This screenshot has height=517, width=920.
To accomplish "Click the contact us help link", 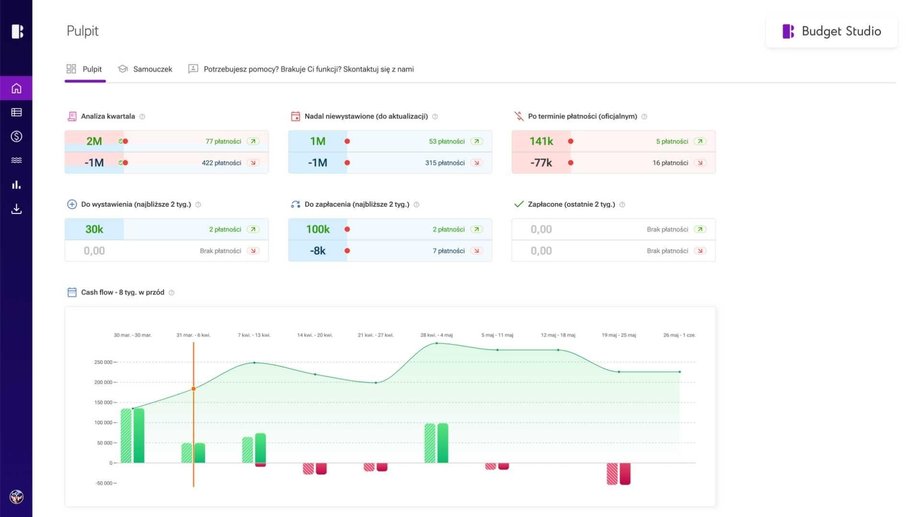I will click(x=301, y=69).
